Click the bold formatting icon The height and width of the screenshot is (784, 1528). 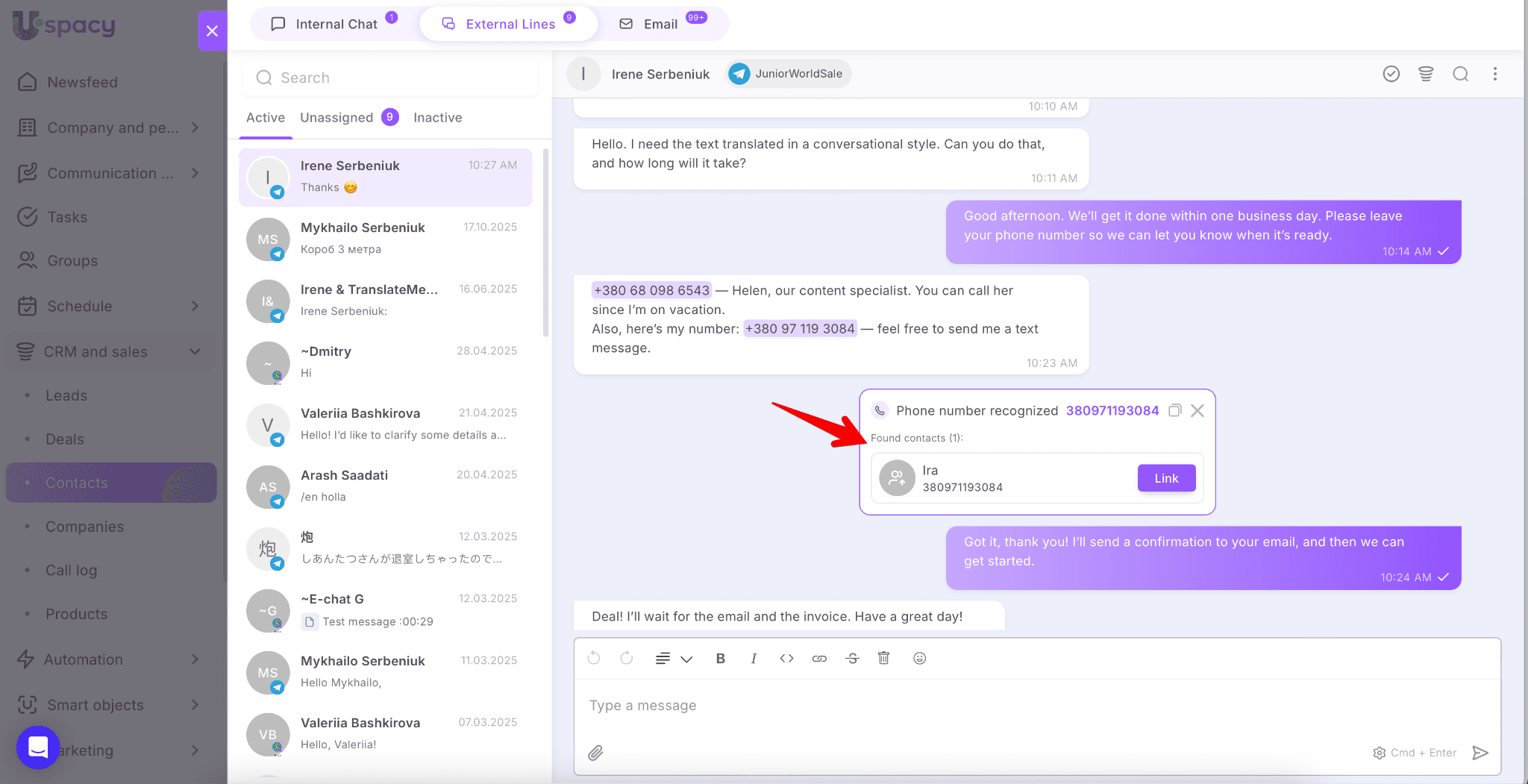(x=720, y=658)
